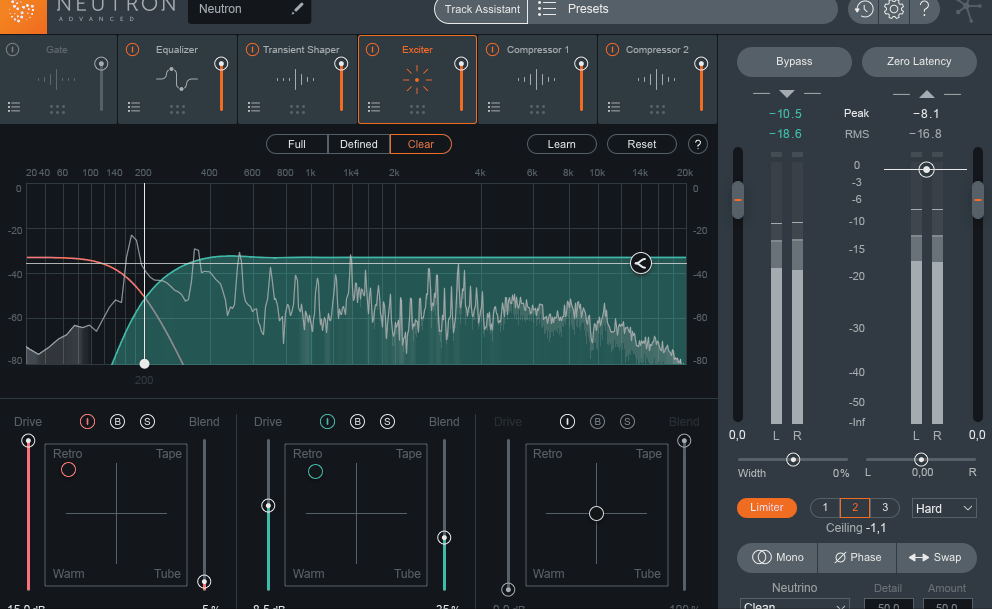Swap channels with the Swap button

coord(936,557)
